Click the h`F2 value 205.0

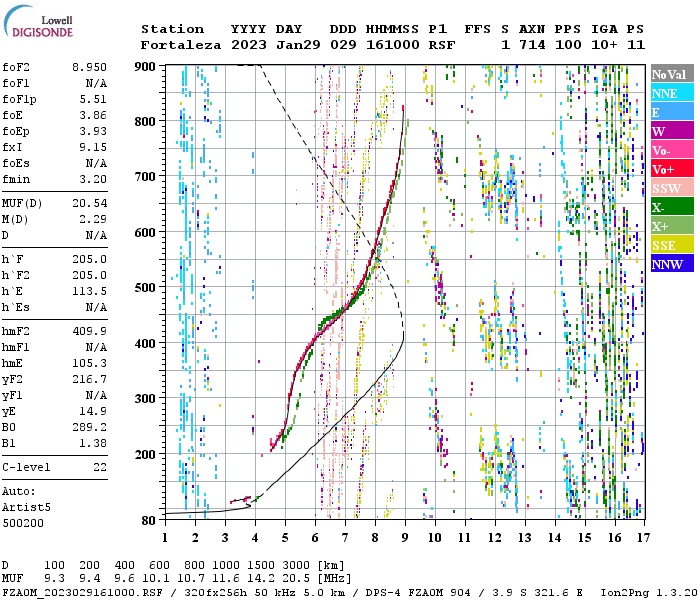(x=89, y=275)
